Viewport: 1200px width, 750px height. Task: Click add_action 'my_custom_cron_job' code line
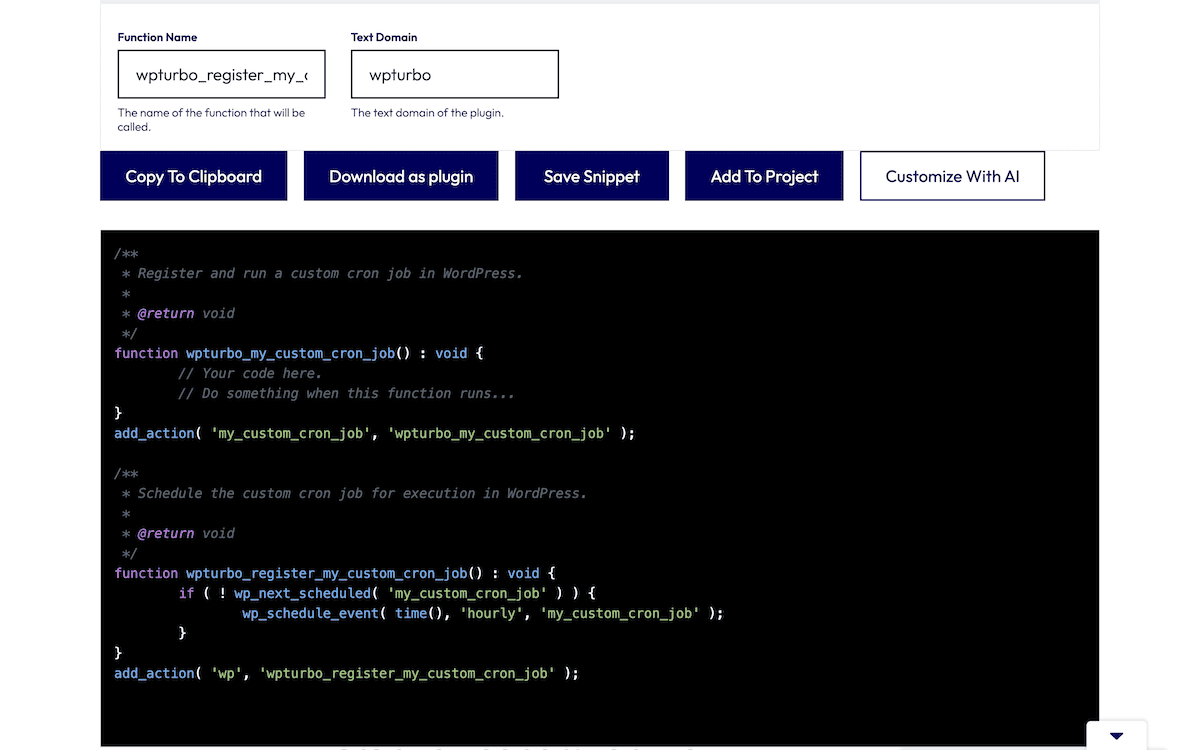(x=375, y=433)
